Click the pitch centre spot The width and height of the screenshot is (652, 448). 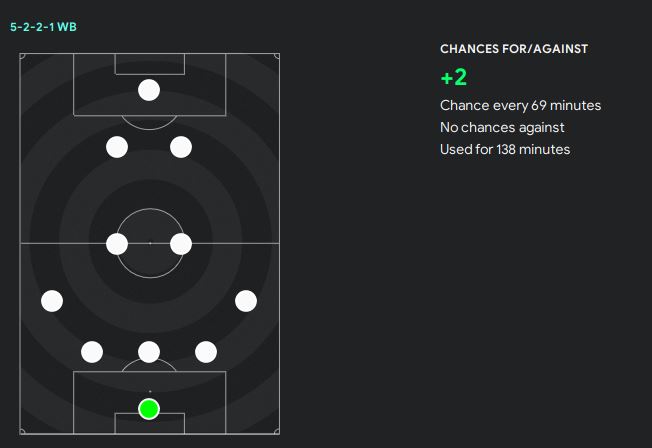pos(149,243)
